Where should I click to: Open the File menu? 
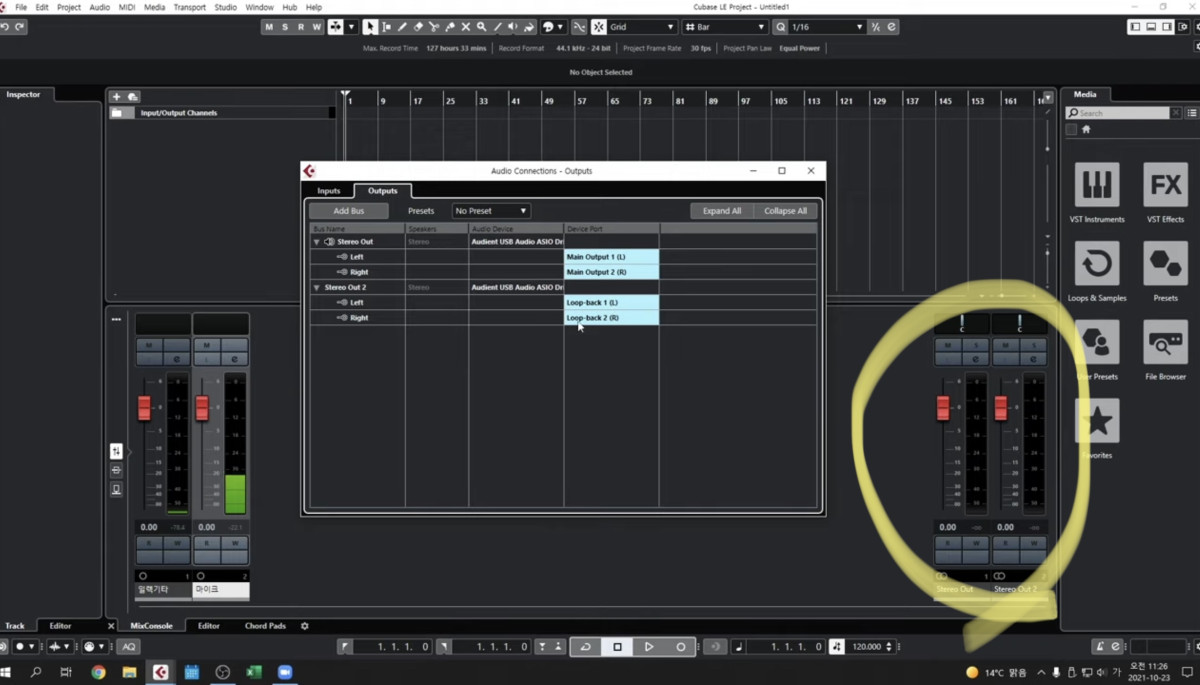coord(21,7)
